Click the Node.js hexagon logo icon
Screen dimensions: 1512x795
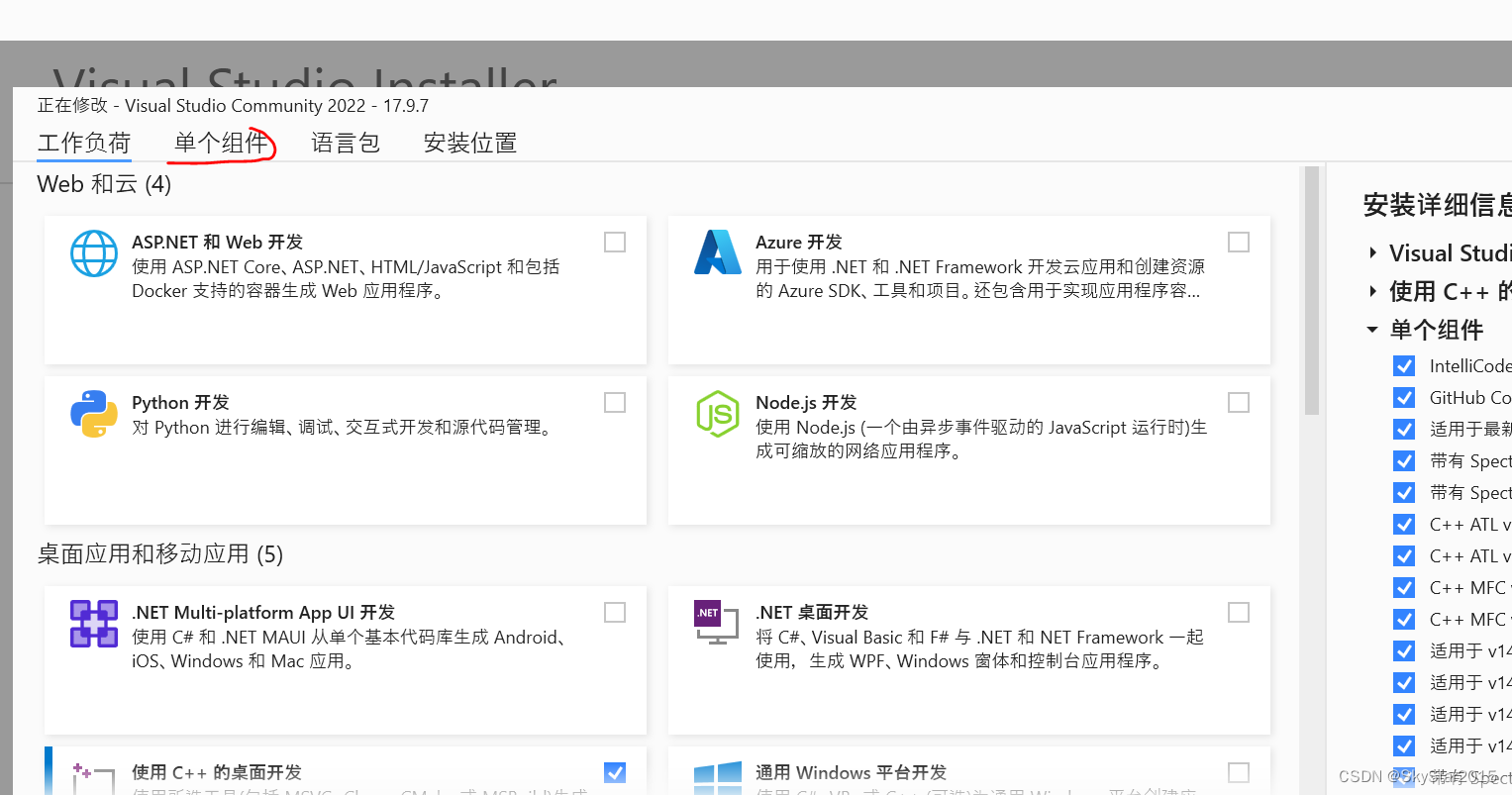coord(718,414)
